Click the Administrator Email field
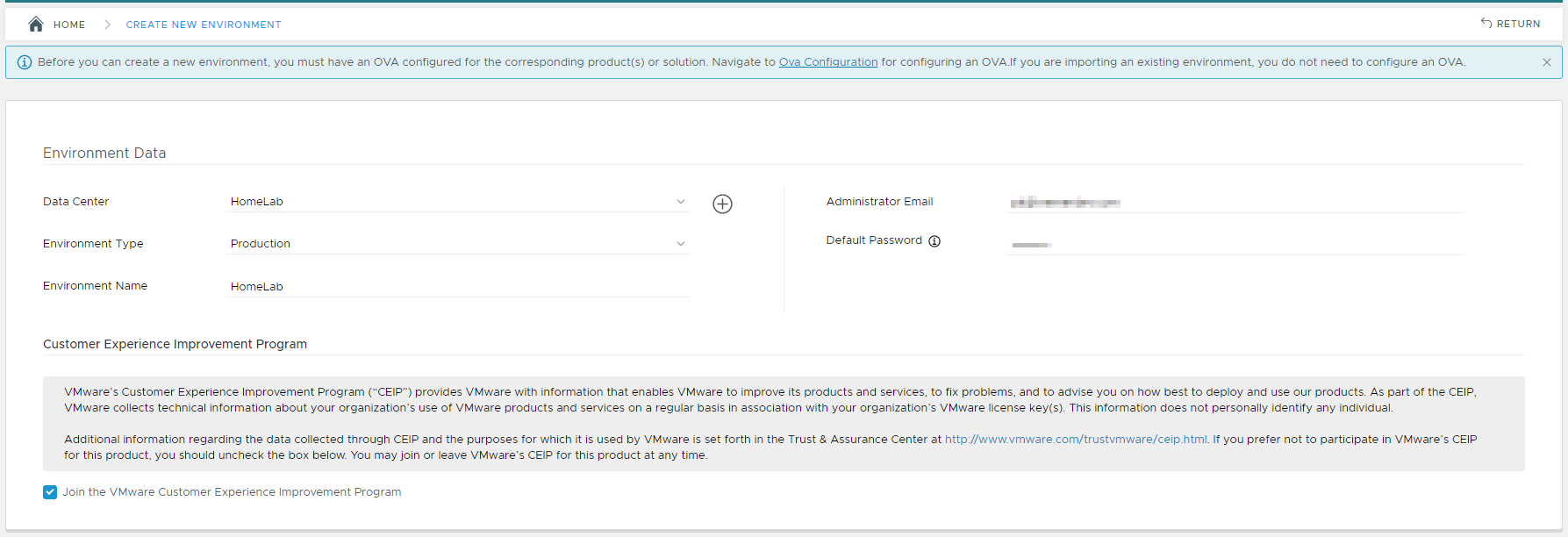The height and width of the screenshot is (537, 1568). pos(1235,203)
